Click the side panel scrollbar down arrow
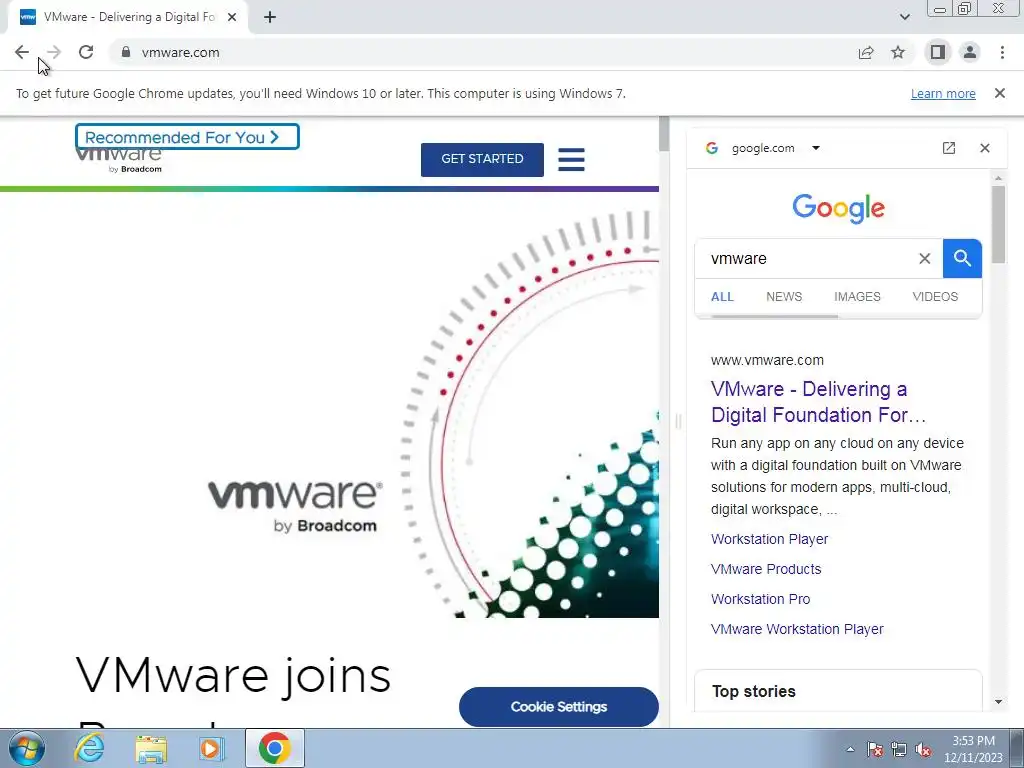This screenshot has width=1024, height=768. coord(998,702)
